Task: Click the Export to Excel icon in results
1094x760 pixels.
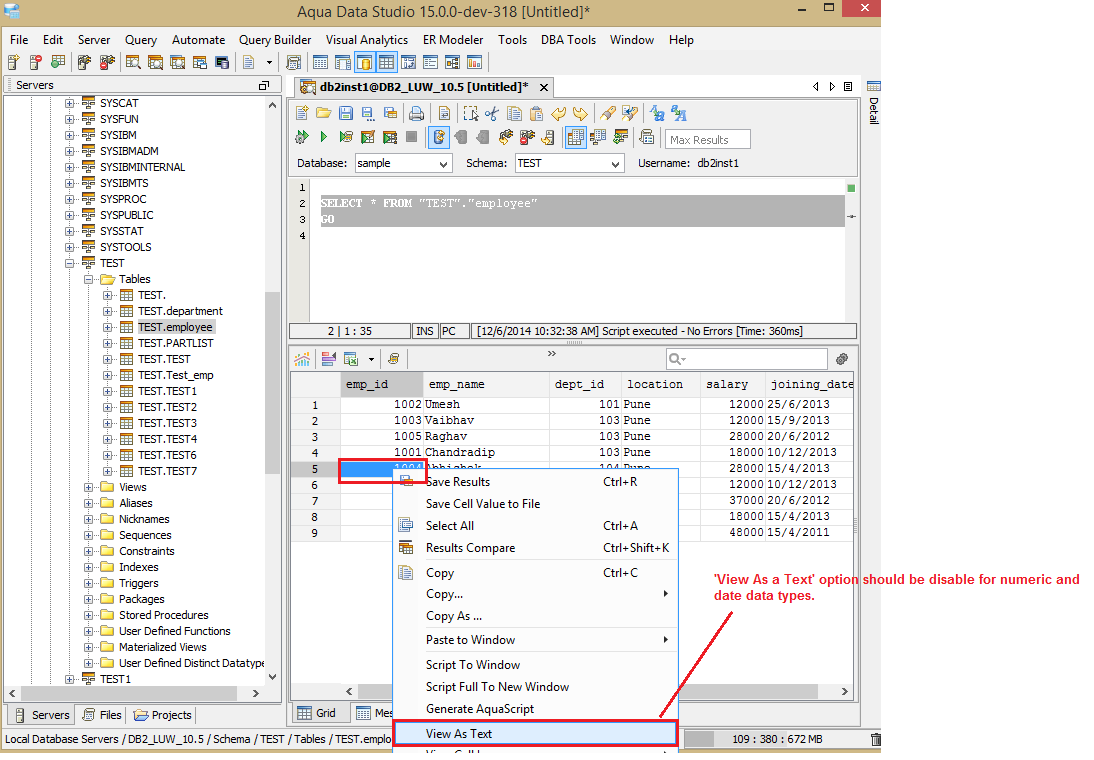Action: point(351,359)
